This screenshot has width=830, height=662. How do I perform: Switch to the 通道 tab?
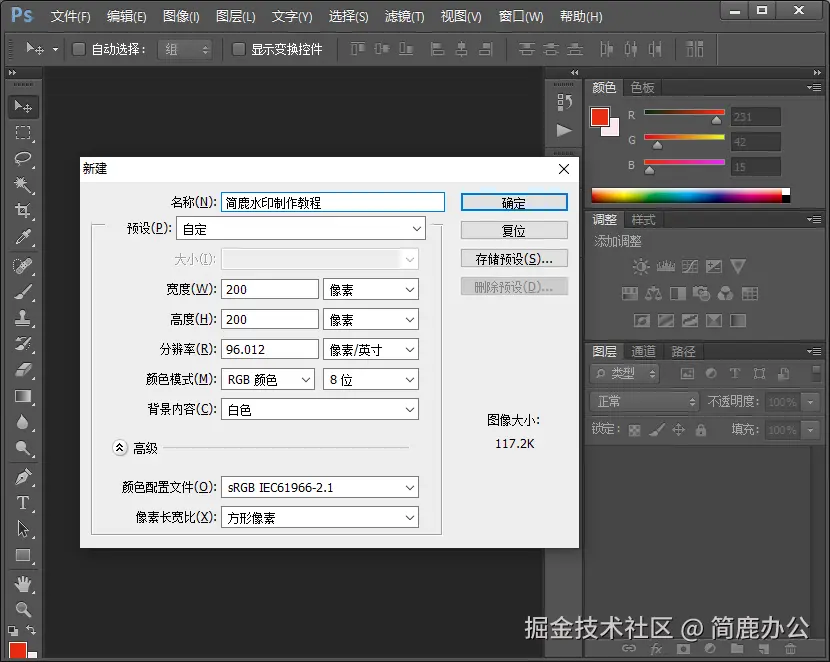[x=642, y=351]
